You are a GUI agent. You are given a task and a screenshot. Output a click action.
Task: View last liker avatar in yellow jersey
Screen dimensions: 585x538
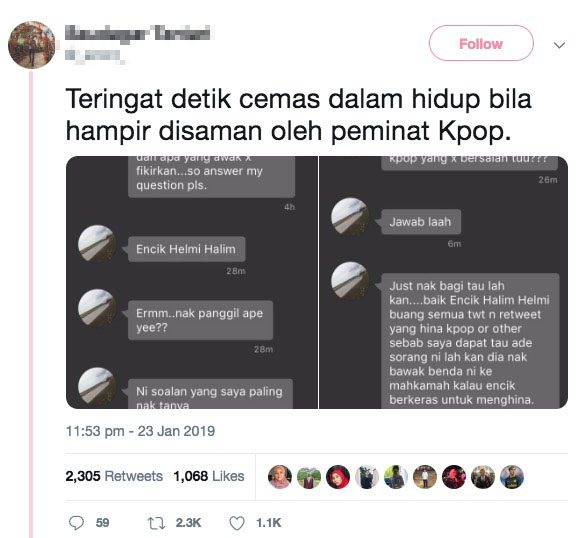point(512,477)
